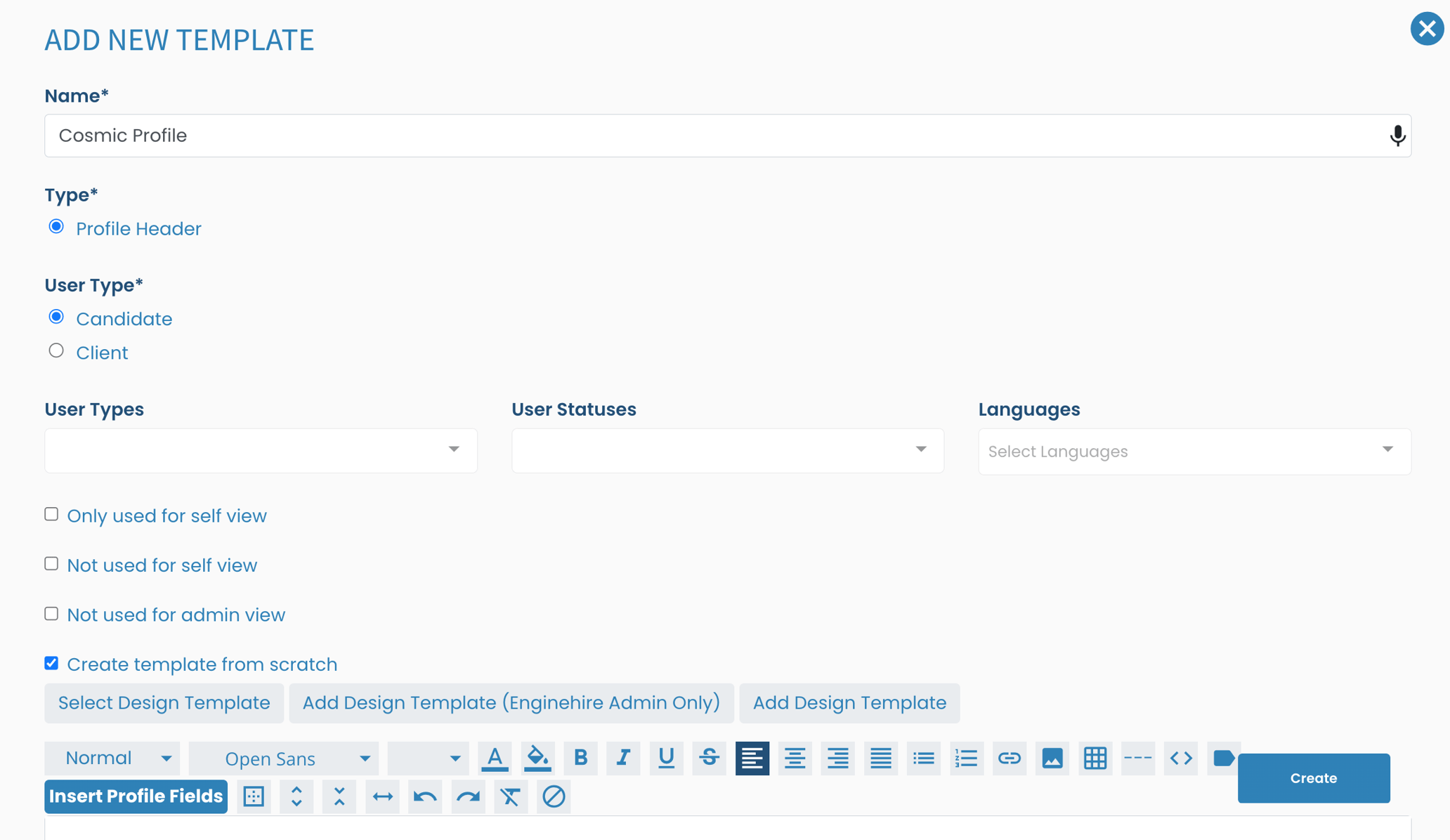Click the undo arrow

425,796
